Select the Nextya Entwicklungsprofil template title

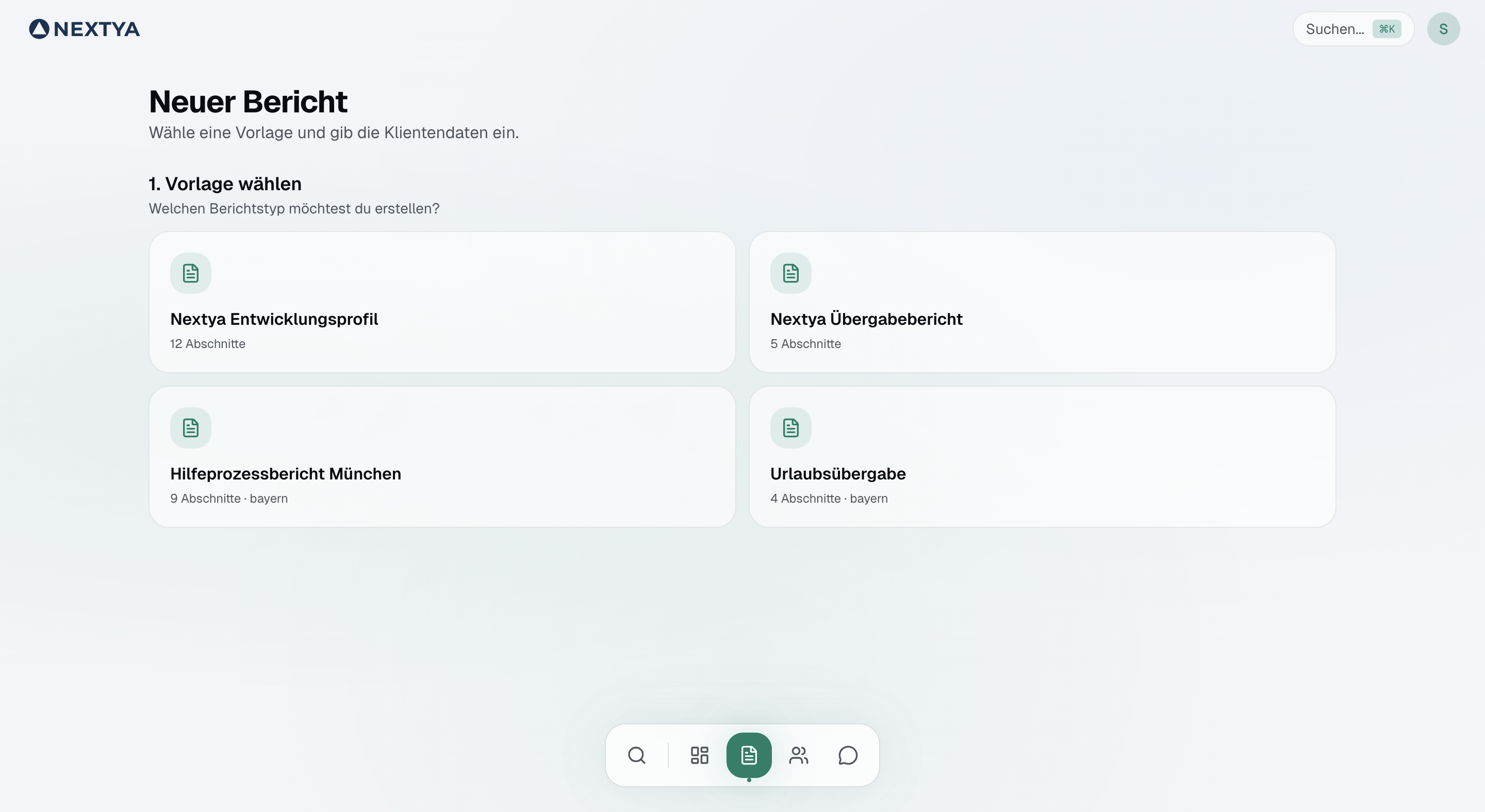(274, 319)
